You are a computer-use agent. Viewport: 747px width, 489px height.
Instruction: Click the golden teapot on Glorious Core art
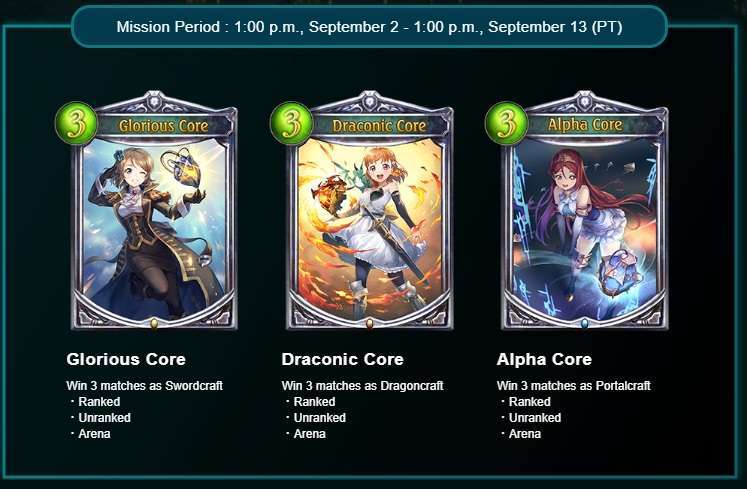pos(182,165)
